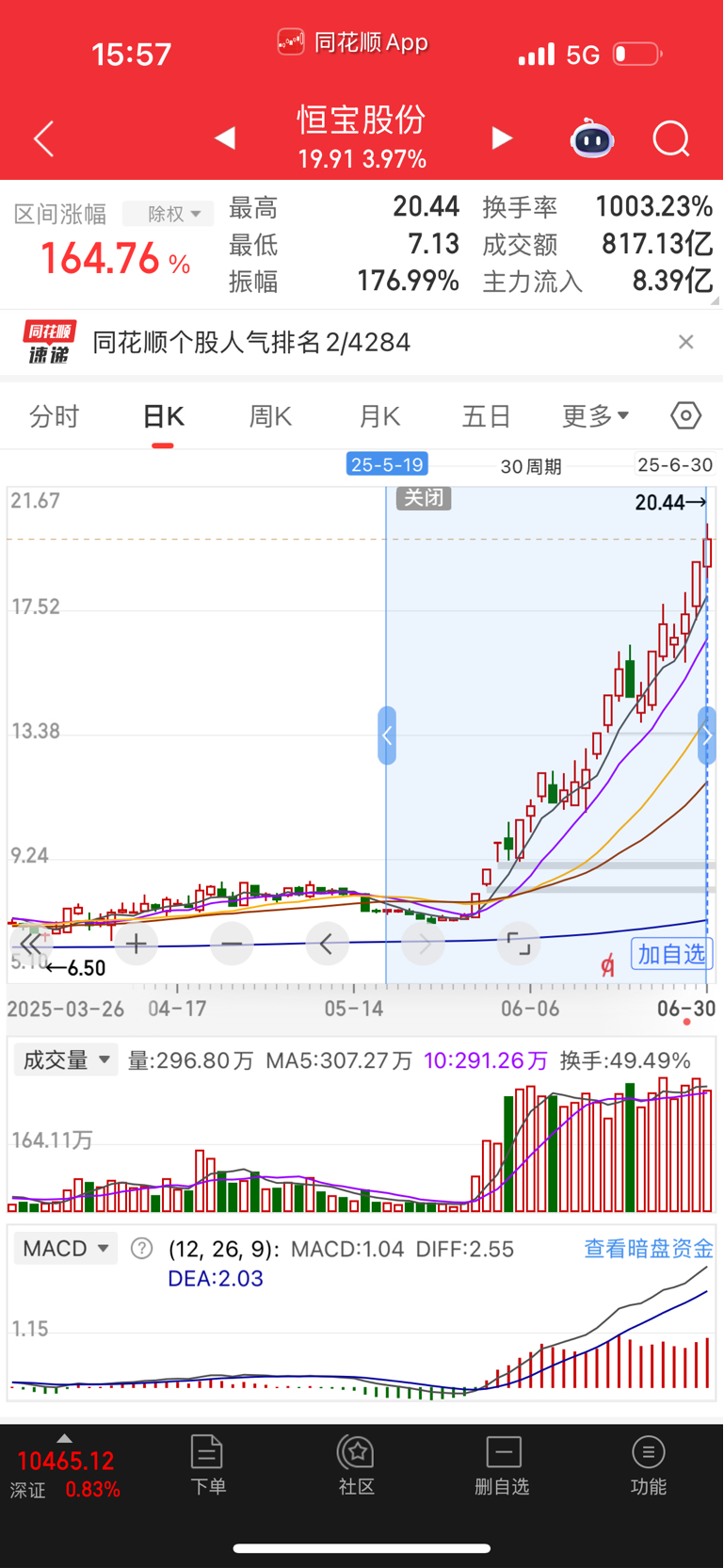Open 社区 community page
This screenshot has height=1568, width=724.
(x=357, y=1465)
